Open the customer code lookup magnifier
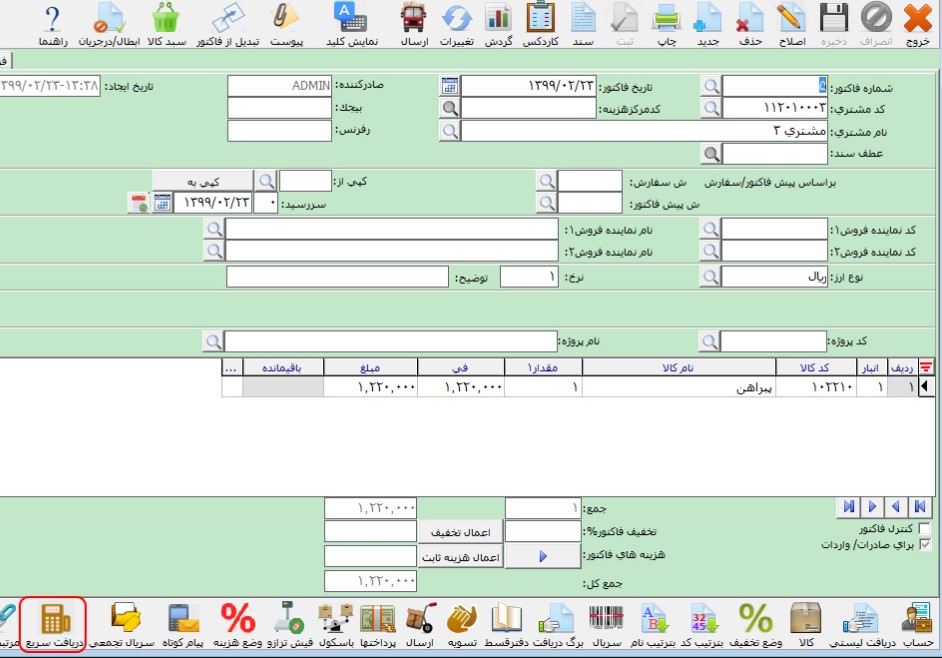Image resolution: width=942 pixels, height=658 pixels. click(710, 108)
